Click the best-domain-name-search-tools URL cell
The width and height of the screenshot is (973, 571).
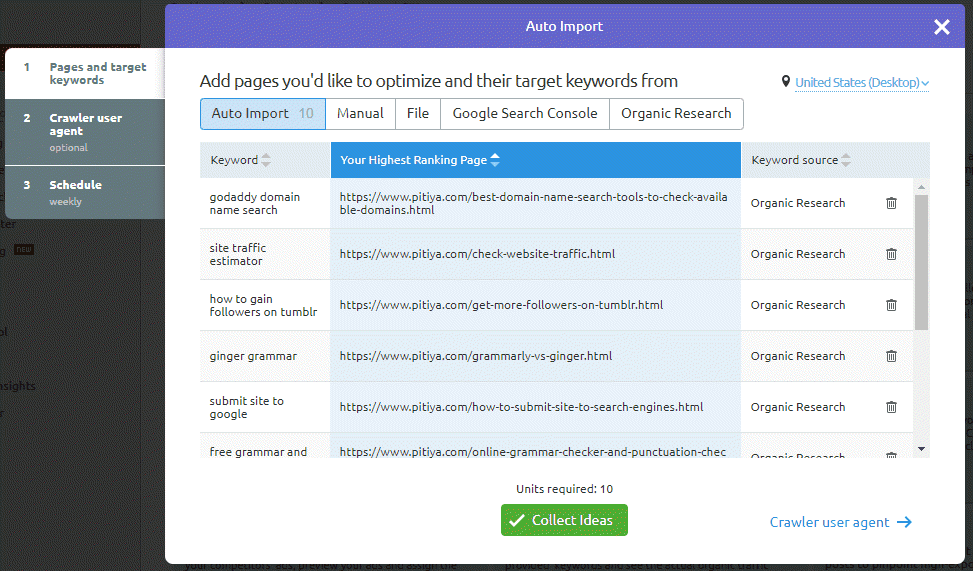point(534,204)
